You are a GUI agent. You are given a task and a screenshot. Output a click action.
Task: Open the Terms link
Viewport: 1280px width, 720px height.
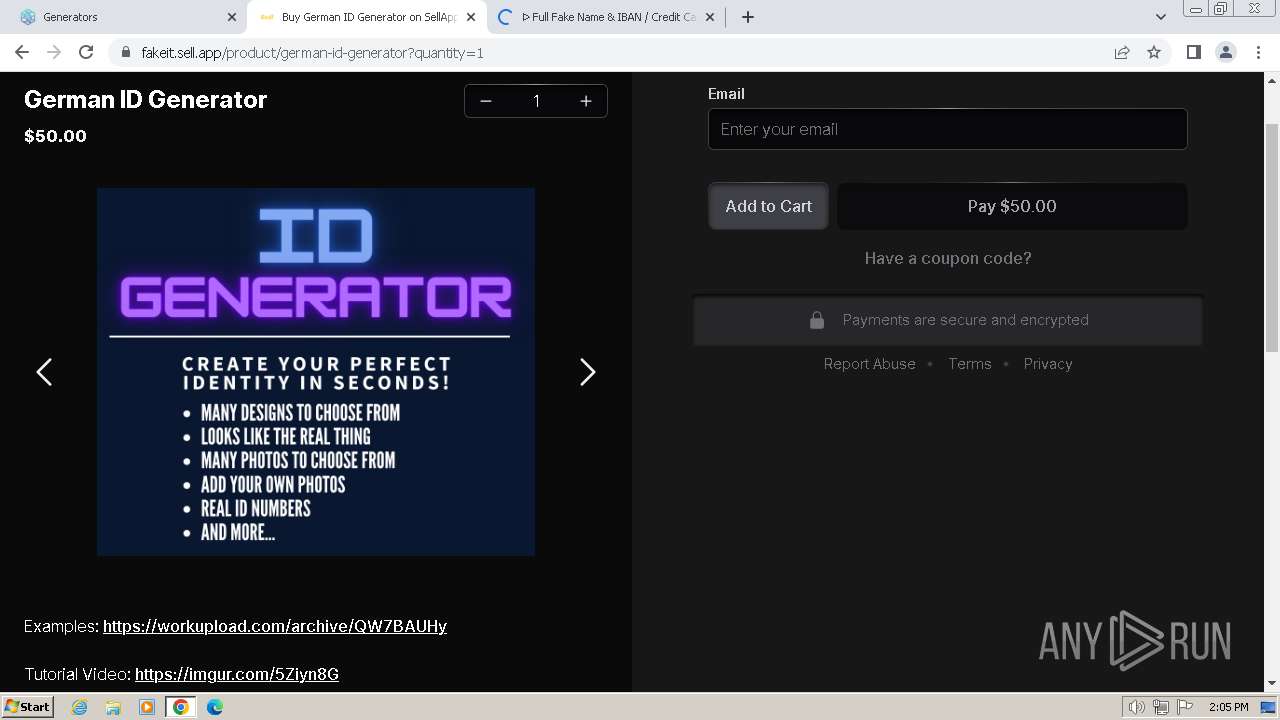pyautogui.click(x=970, y=364)
